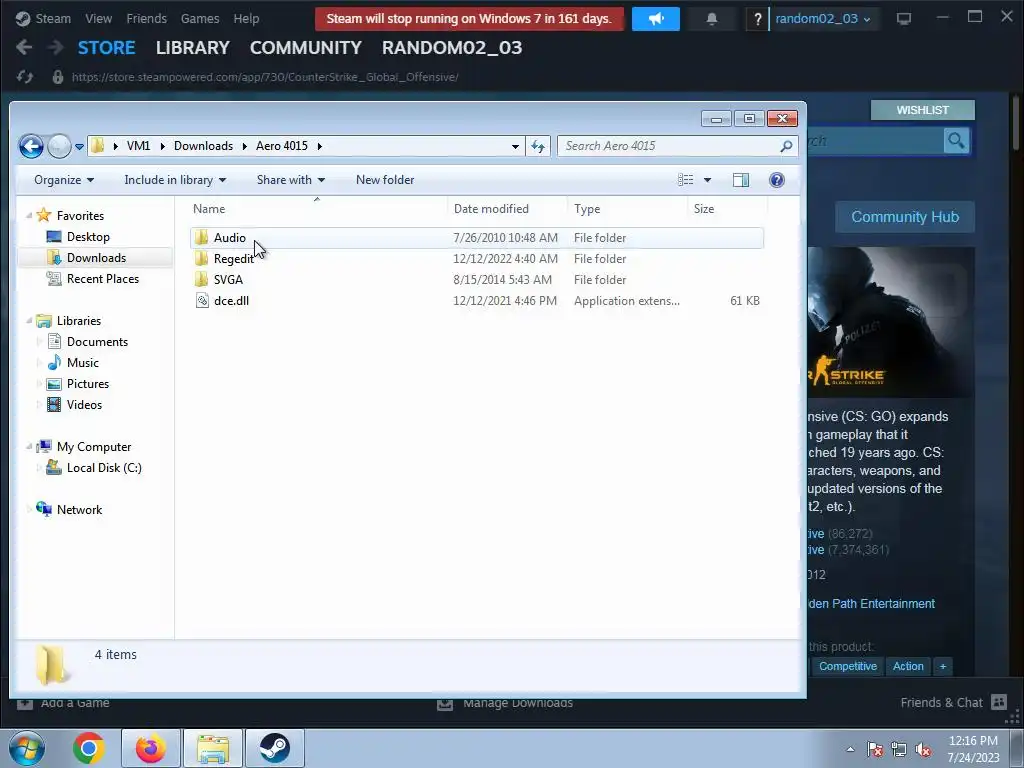This screenshot has width=1024, height=768.
Task: Collapse the Favorites tree group
Action: [29, 216]
